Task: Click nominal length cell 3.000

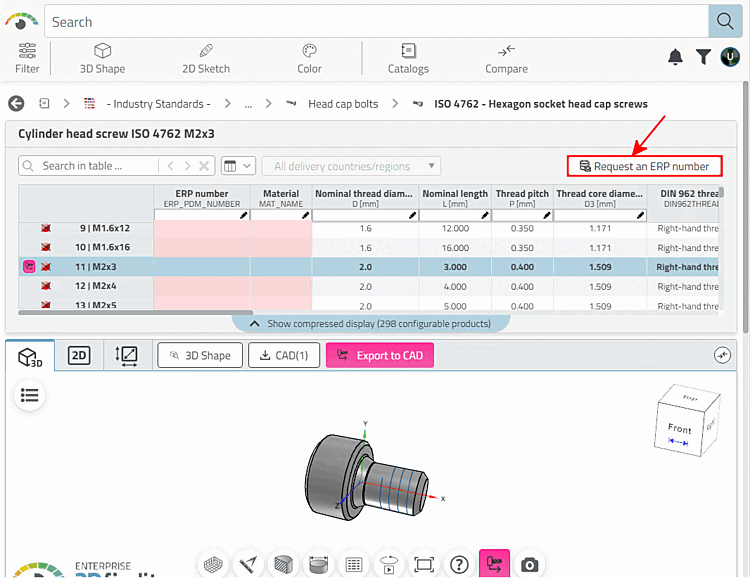Action: click(x=455, y=267)
